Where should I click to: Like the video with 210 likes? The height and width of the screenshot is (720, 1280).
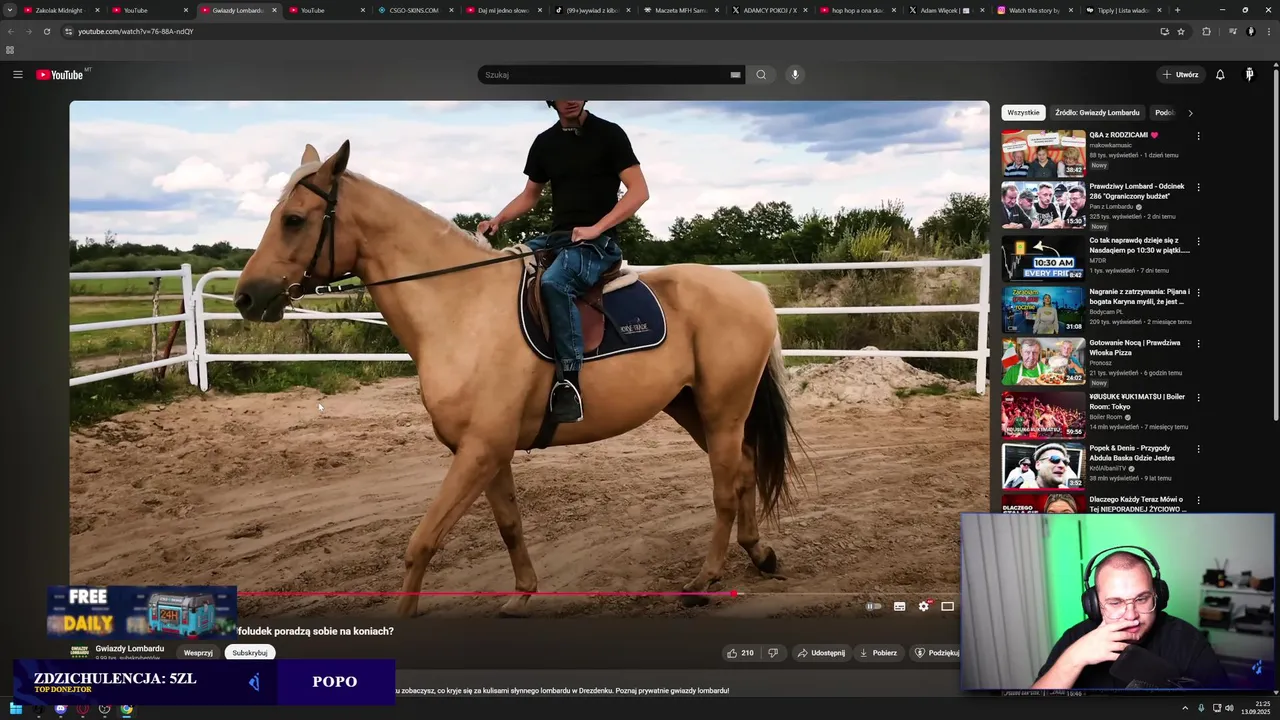(x=740, y=653)
